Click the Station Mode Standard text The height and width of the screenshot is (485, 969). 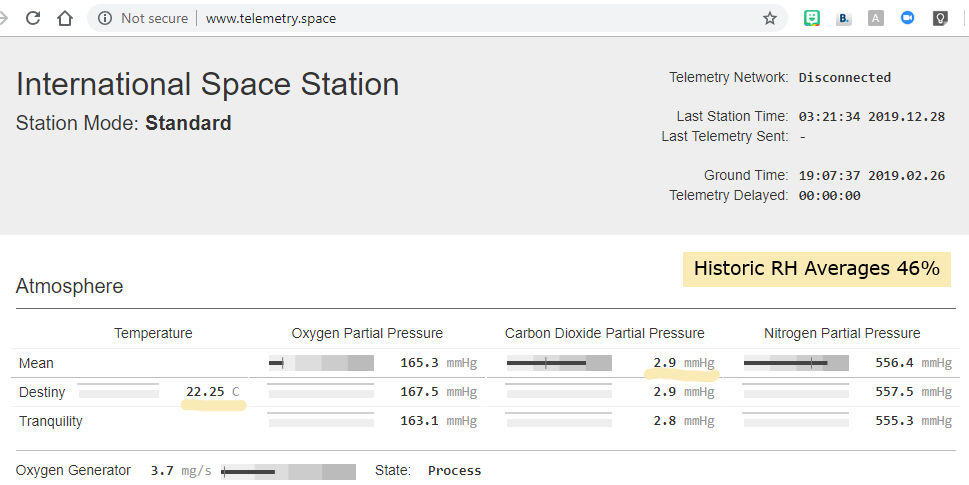124,123
